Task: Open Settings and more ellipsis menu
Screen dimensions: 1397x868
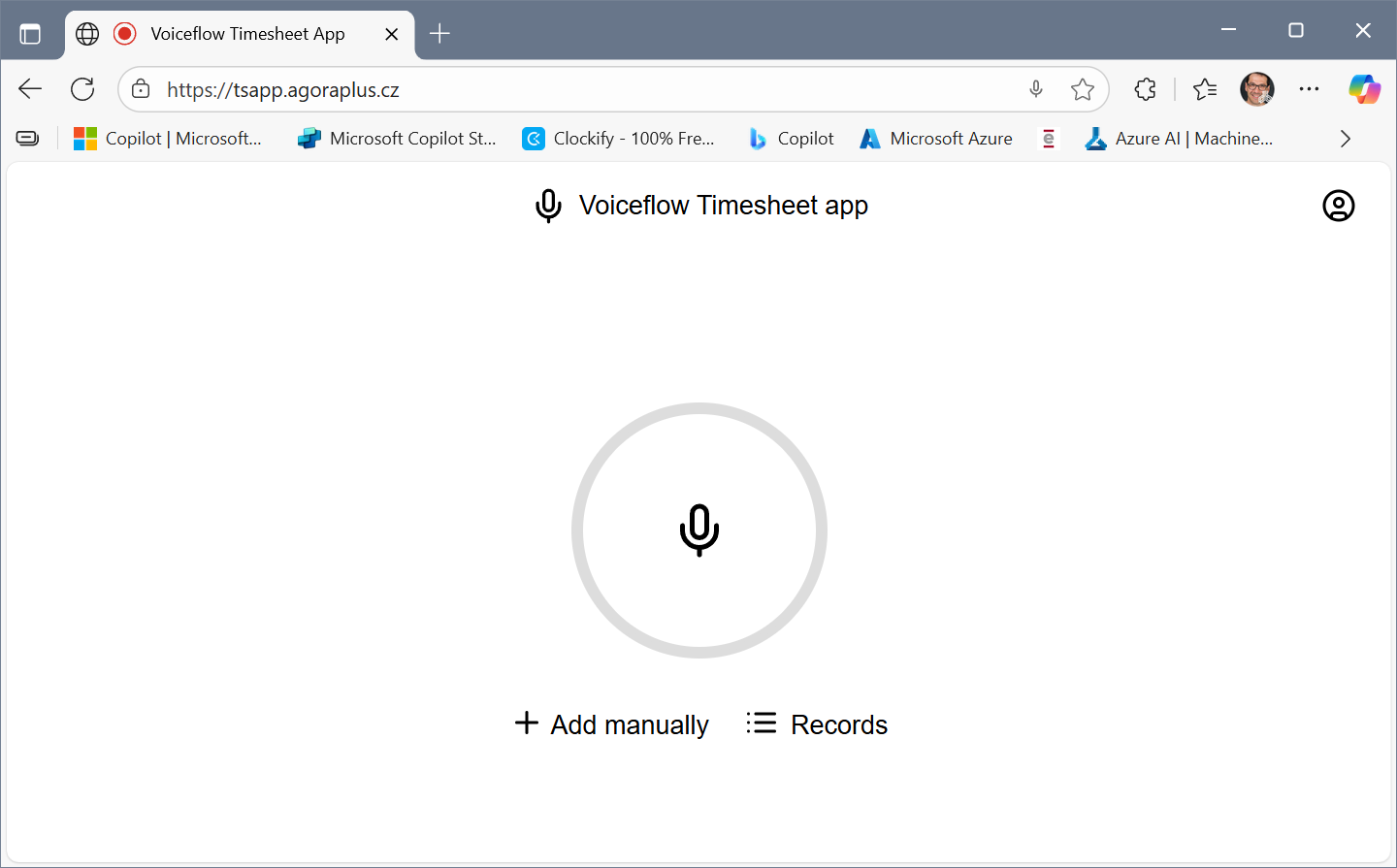Action: pyautogui.click(x=1309, y=89)
